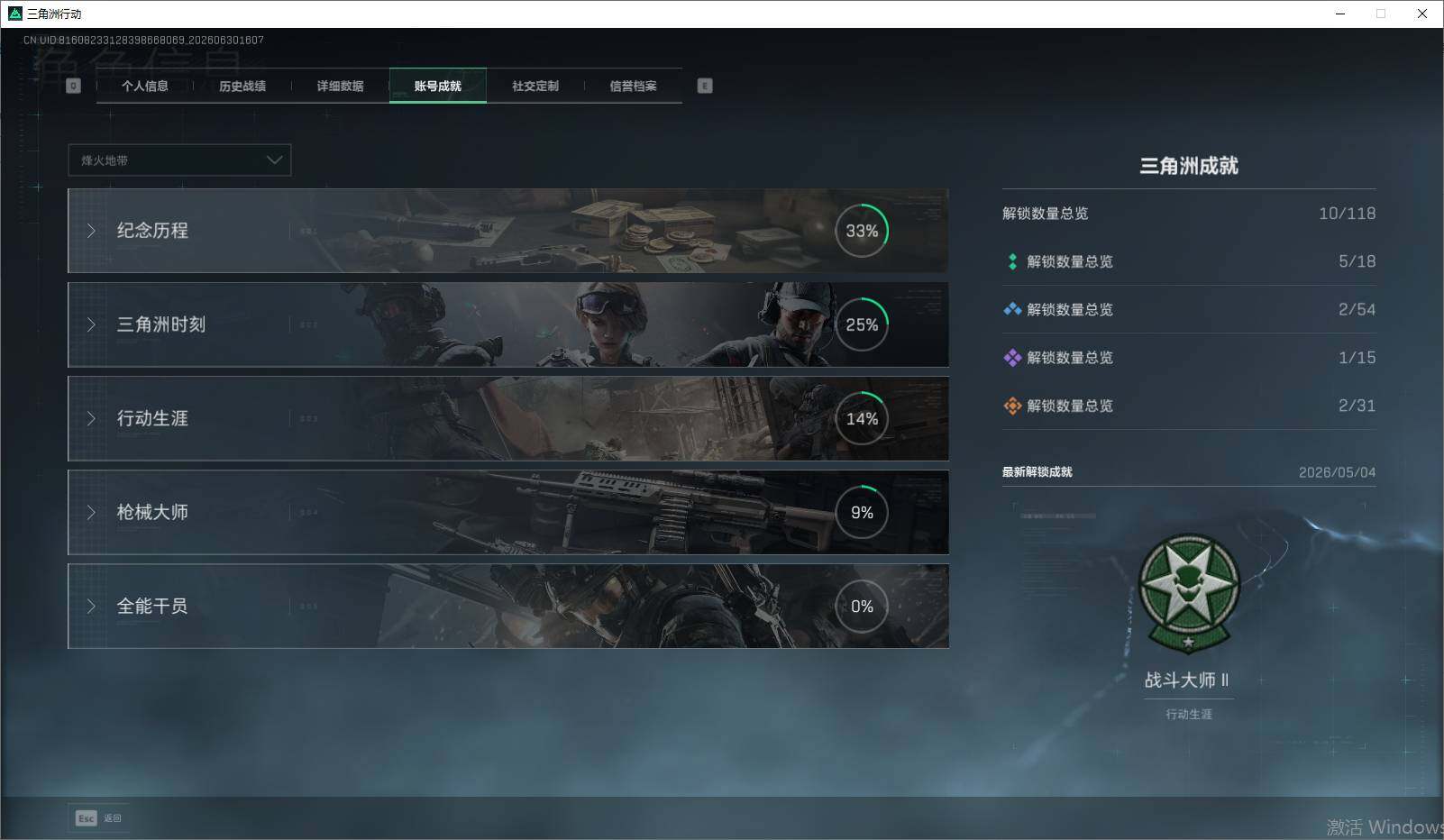Viewport: 1444px width, 840px height.
Task: Click the purple diamond achievement tier icon
Action: (x=1012, y=358)
